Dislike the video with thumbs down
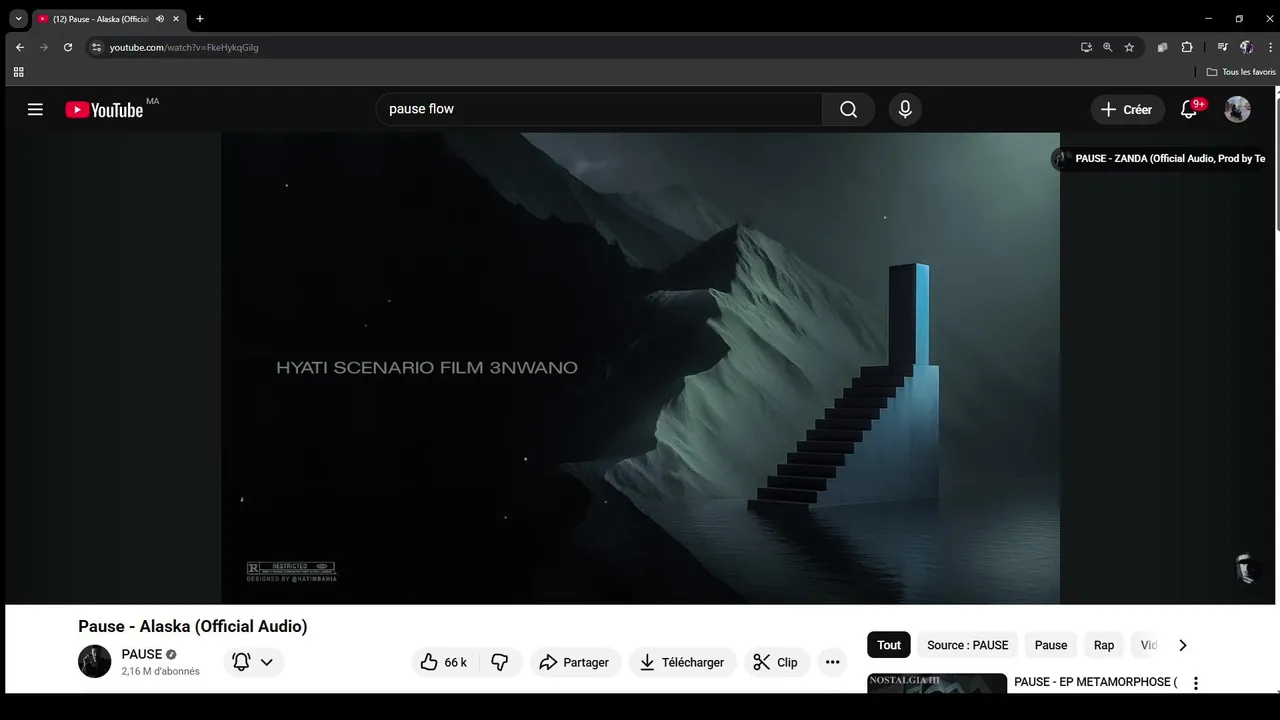 501,662
